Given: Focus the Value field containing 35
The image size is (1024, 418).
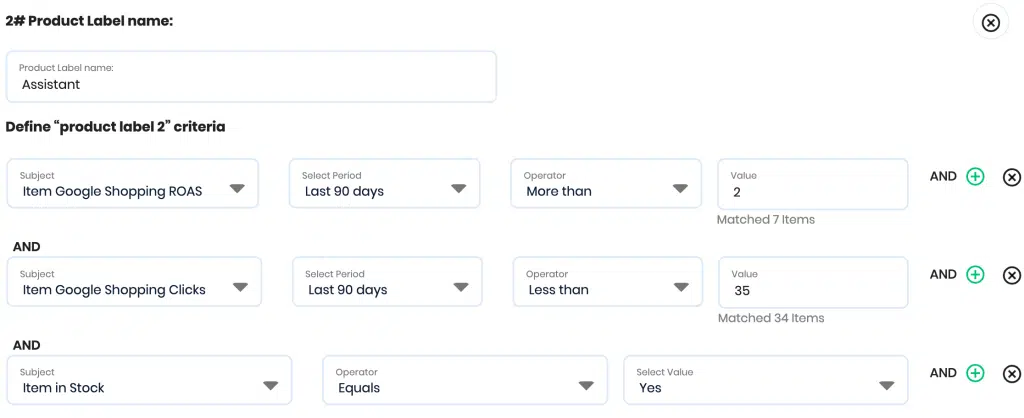Looking at the screenshot, I should pyautogui.click(x=813, y=282).
